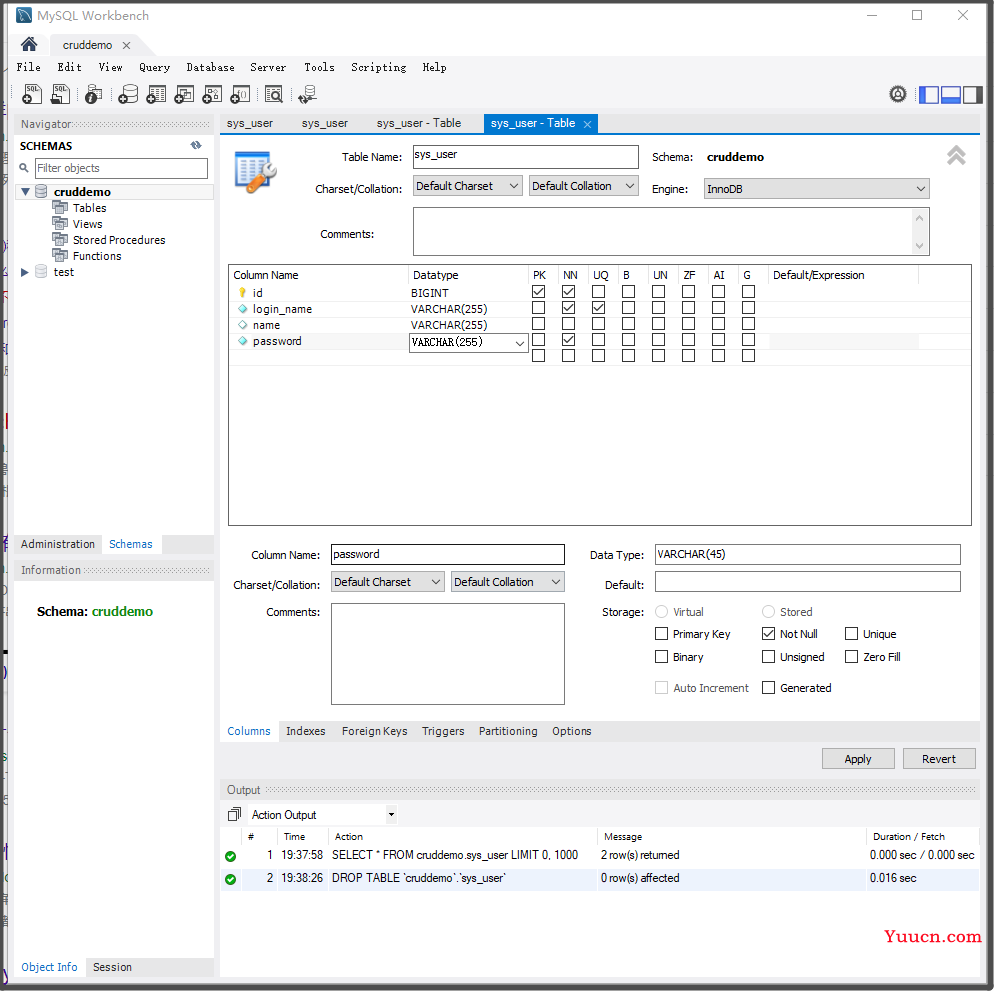Toggle NN checkbox for name row
Viewport: 994px width, 991px height.
(x=569, y=323)
